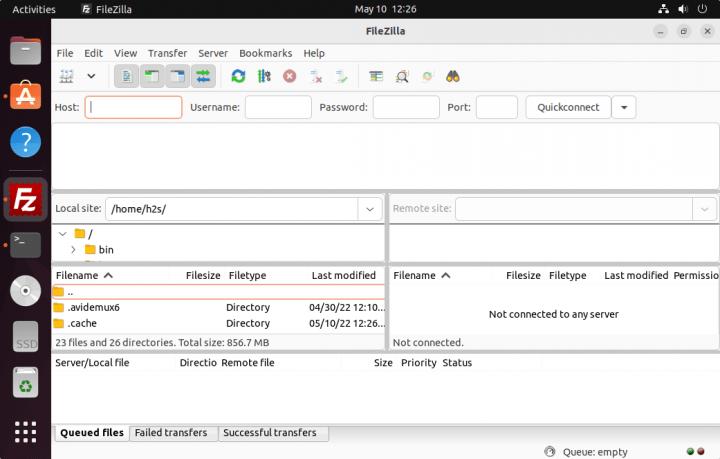Open the dropdown arrow beside Site Manager
Viewport: 720px width, 459px height.
tap(91, 76)
